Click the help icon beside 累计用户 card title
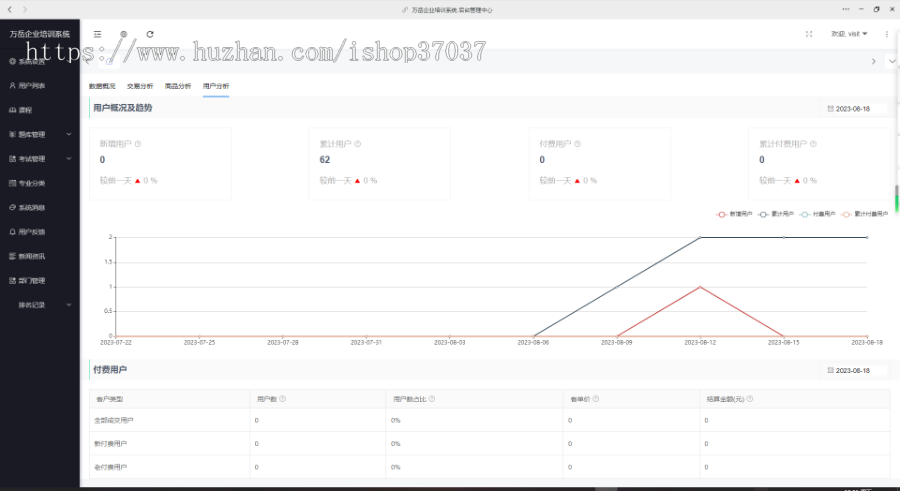This screenshot has height=491, width=900. click(x=358, y=144)
